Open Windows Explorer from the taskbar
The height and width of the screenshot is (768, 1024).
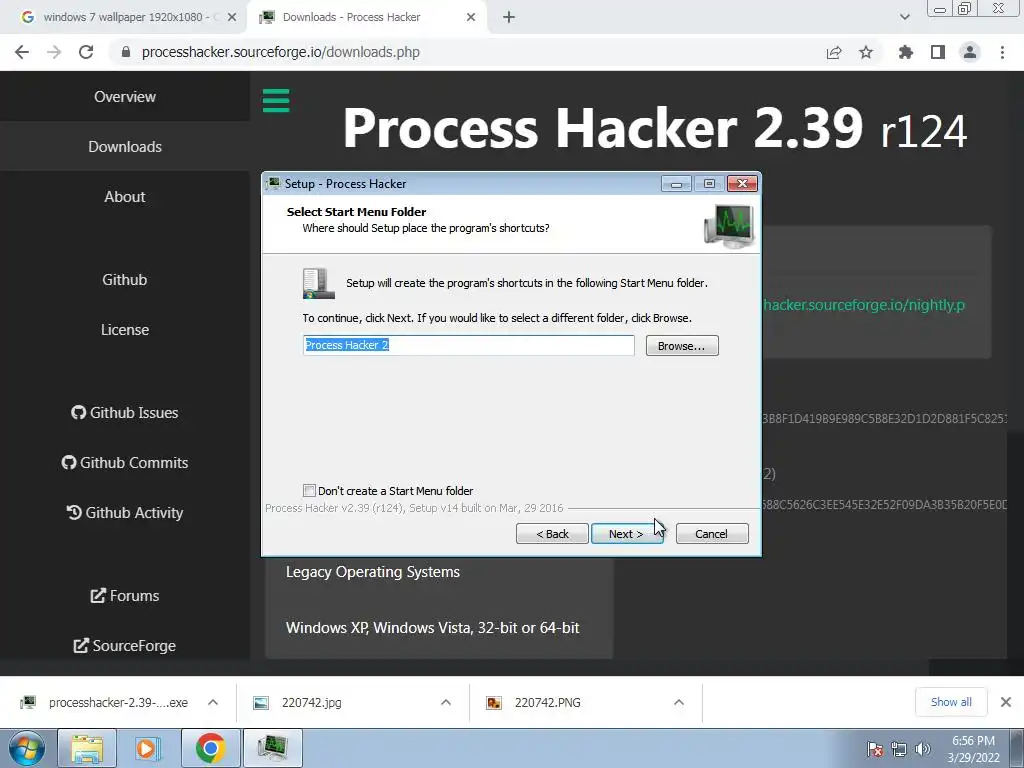pos(87,748)
